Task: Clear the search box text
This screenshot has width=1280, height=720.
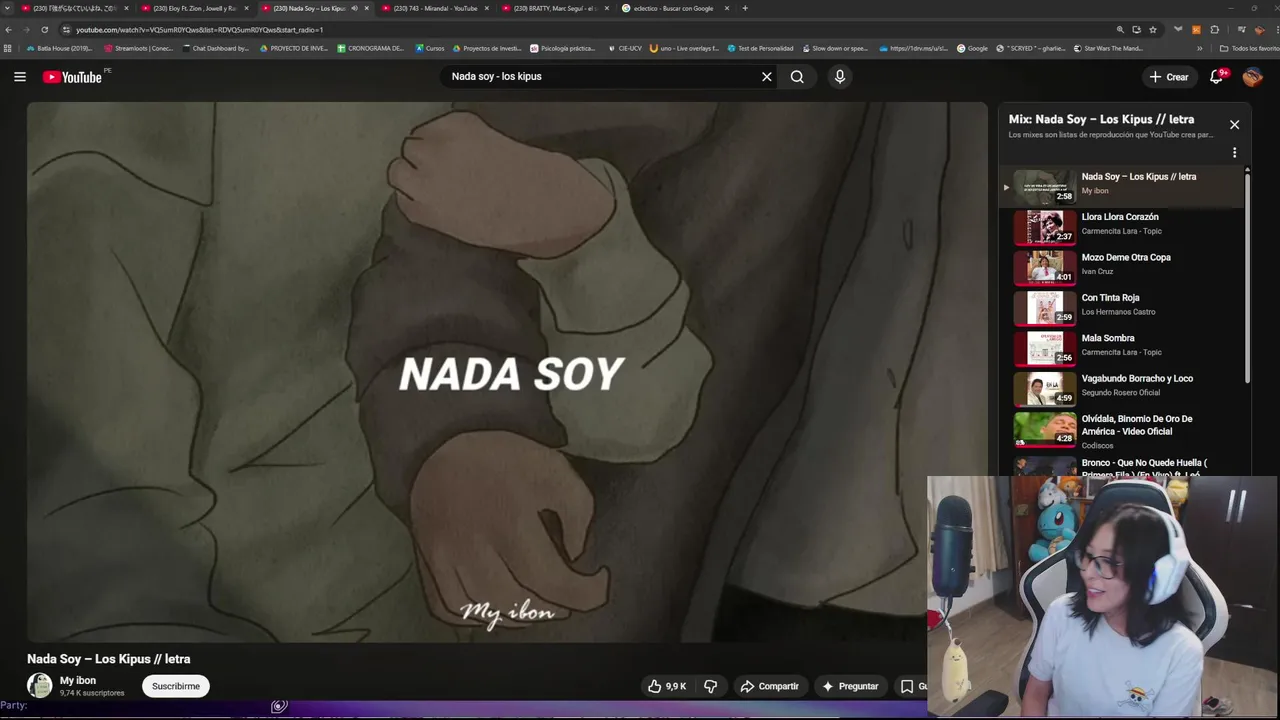Action: [767, 77]
